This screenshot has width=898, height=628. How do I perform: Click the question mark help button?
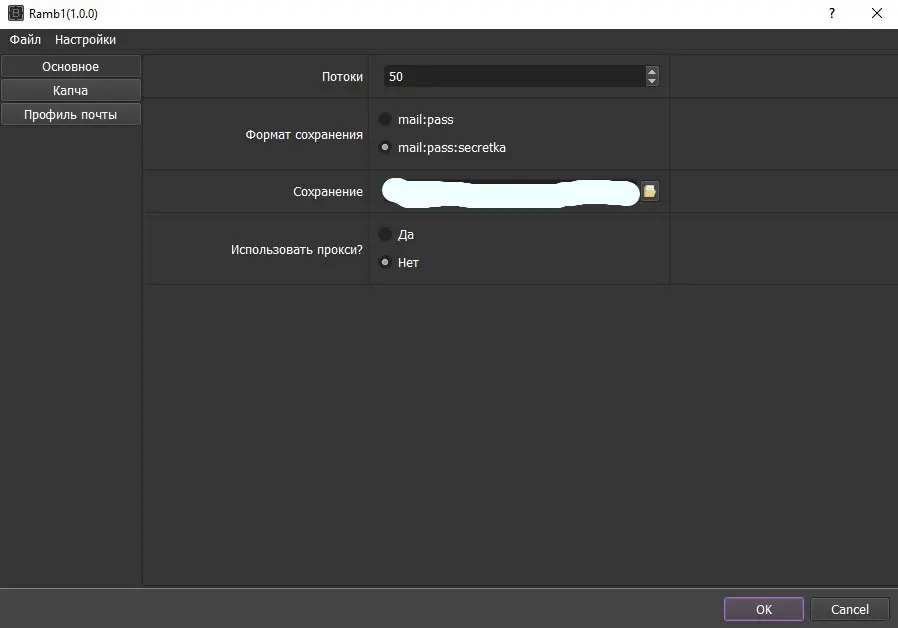tap(832, 13)
